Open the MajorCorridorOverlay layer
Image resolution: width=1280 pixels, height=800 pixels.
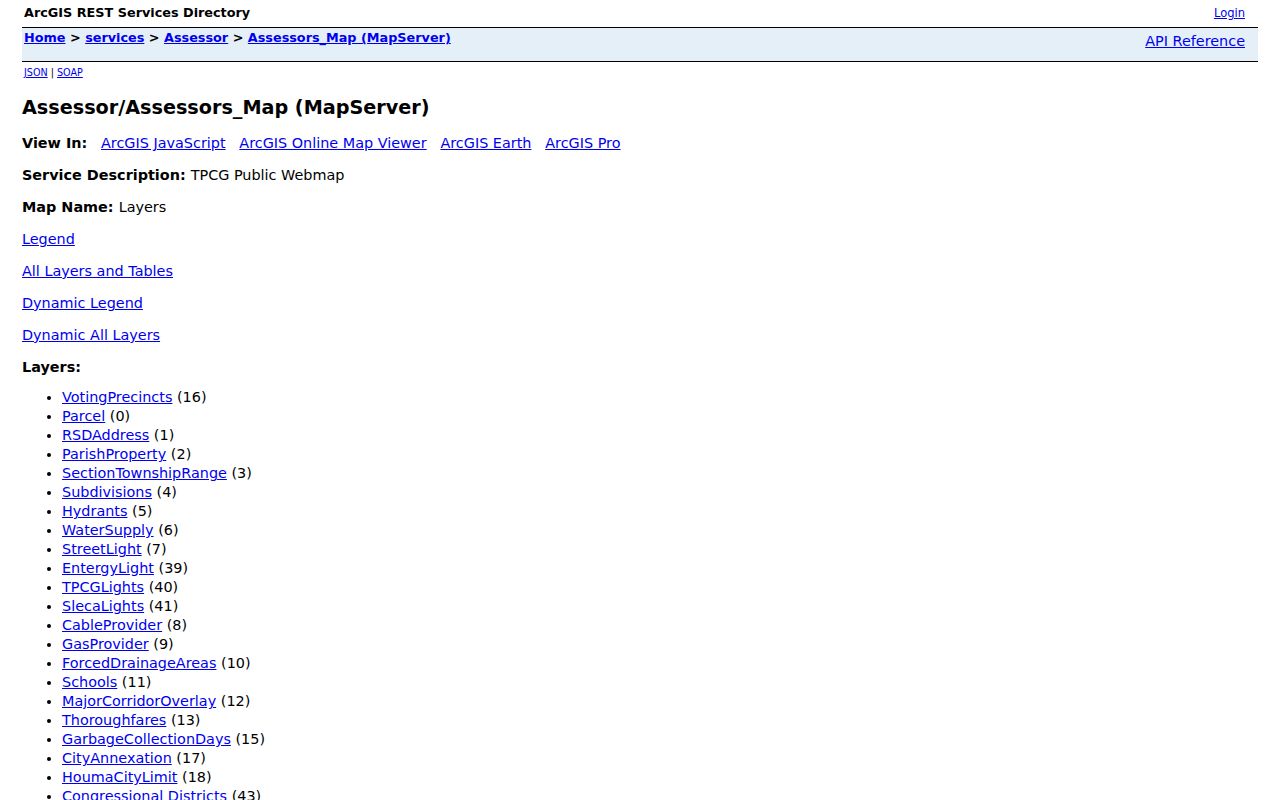(139, 701)
